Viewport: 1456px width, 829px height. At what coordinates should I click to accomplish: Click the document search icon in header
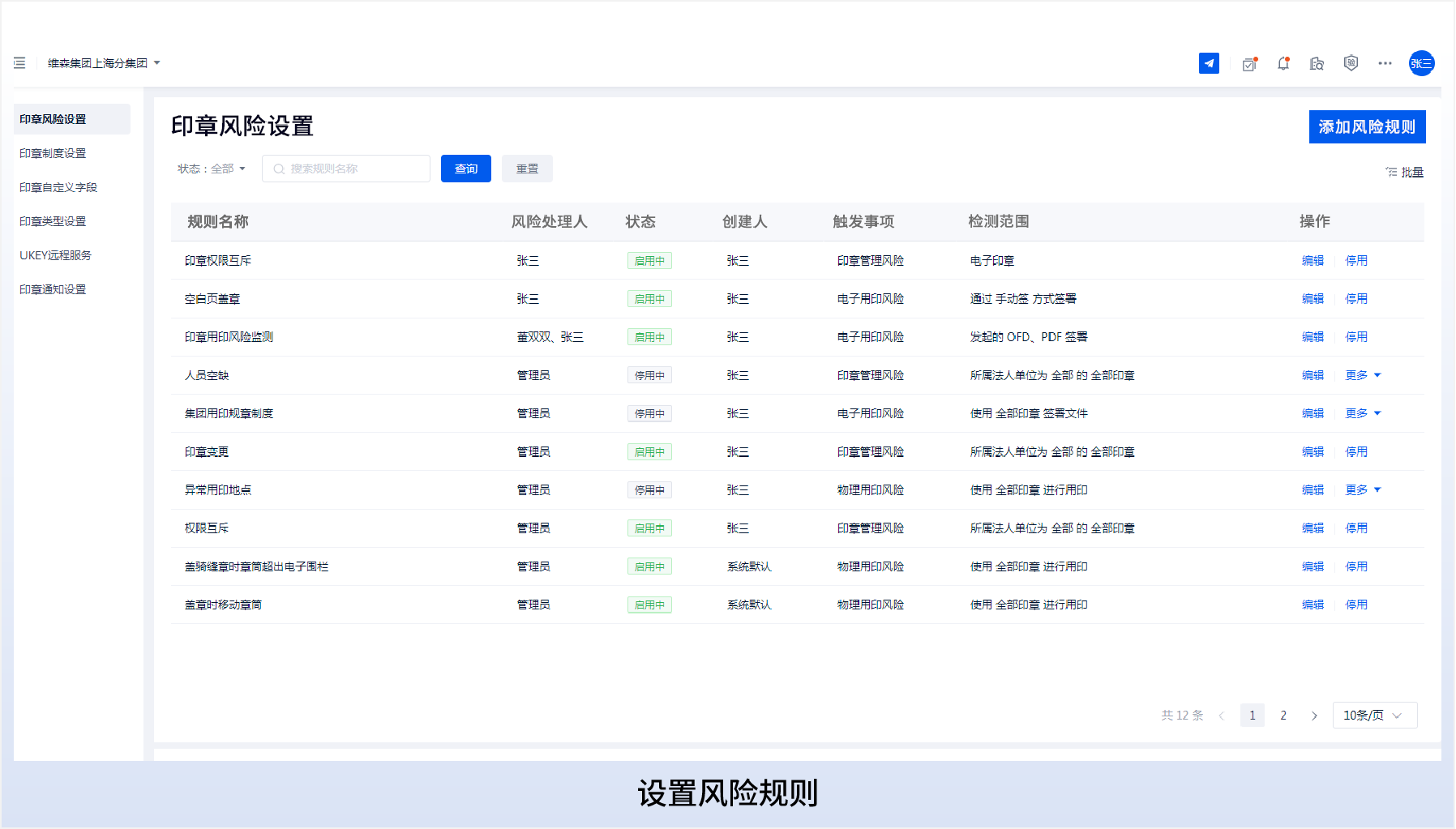(x=1317, y=63)
